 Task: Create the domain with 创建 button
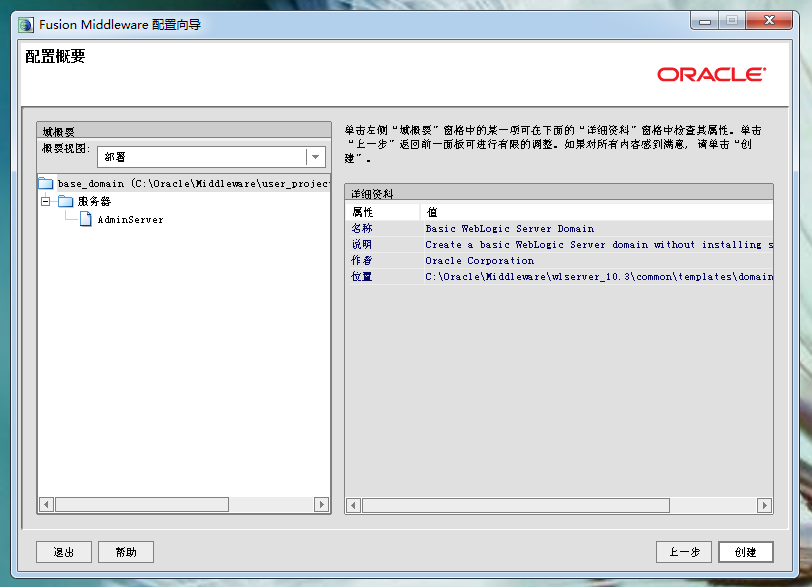[746, 552]
